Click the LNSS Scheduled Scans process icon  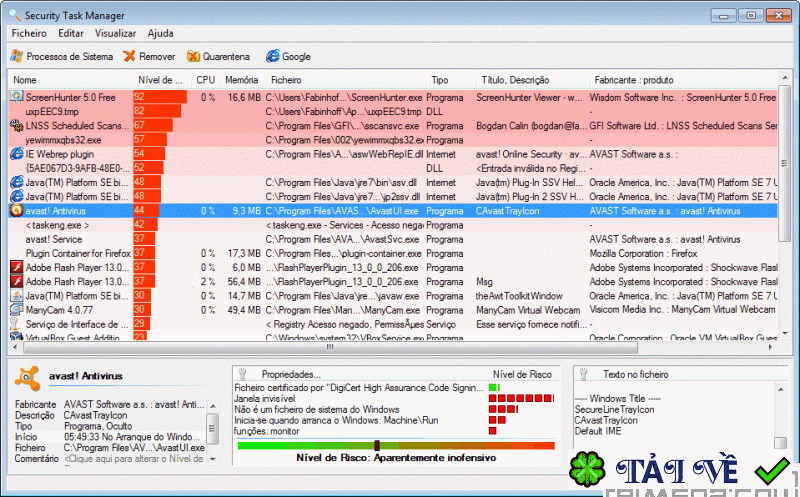coord(17,126)
